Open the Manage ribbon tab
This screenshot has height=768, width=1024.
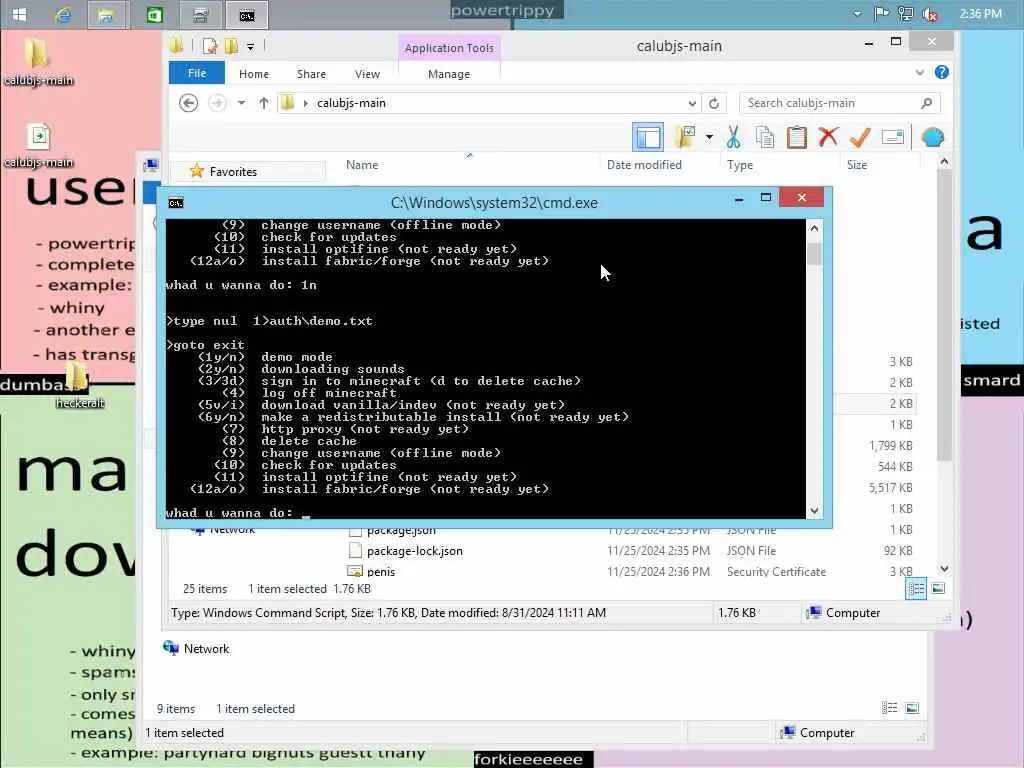(449, 74)
